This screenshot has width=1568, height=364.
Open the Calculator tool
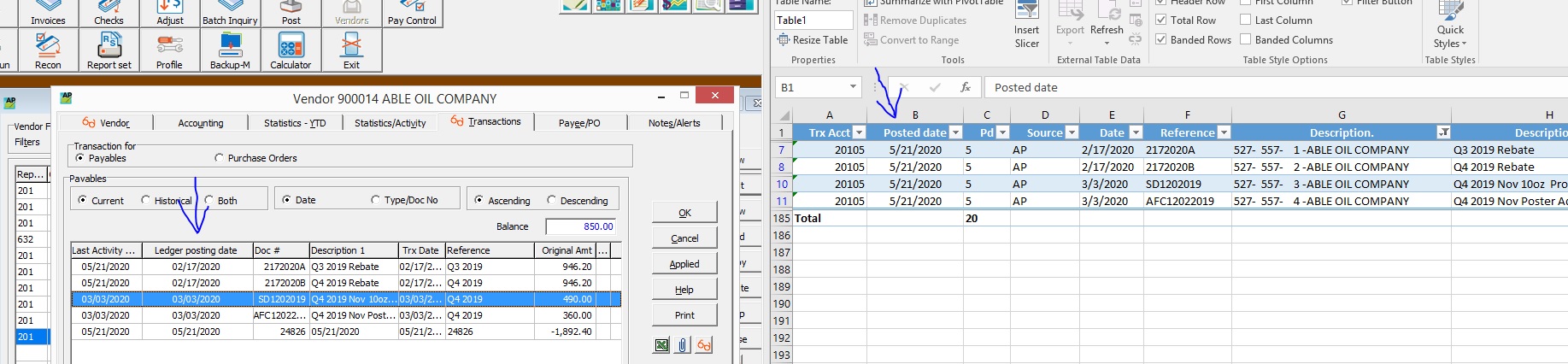(291, 50)
